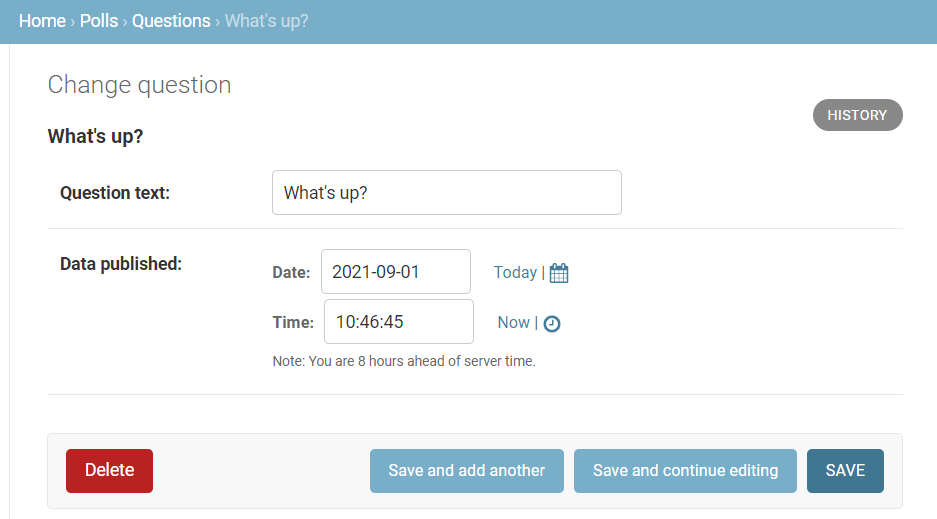937x519 pixels.
Task: Click the "Time:" label
Action: click(x=293, y=322)
